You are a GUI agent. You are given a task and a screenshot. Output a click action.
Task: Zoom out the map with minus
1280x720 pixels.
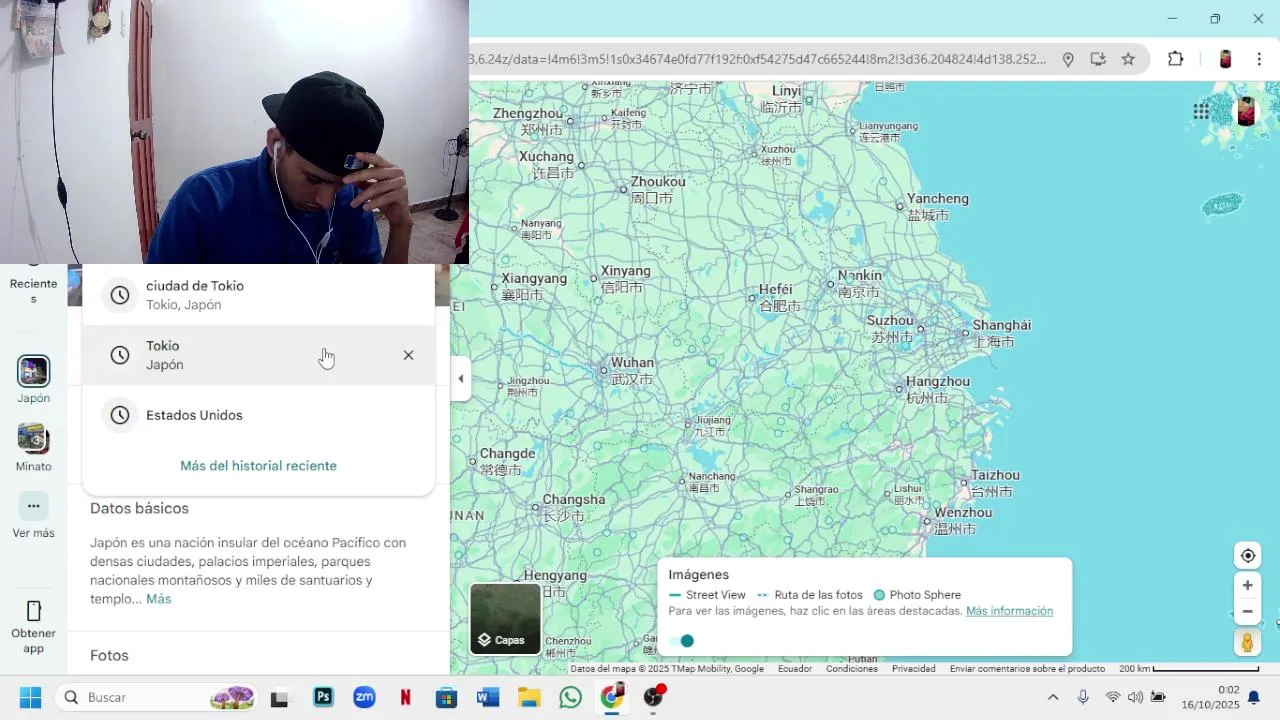1247,611
